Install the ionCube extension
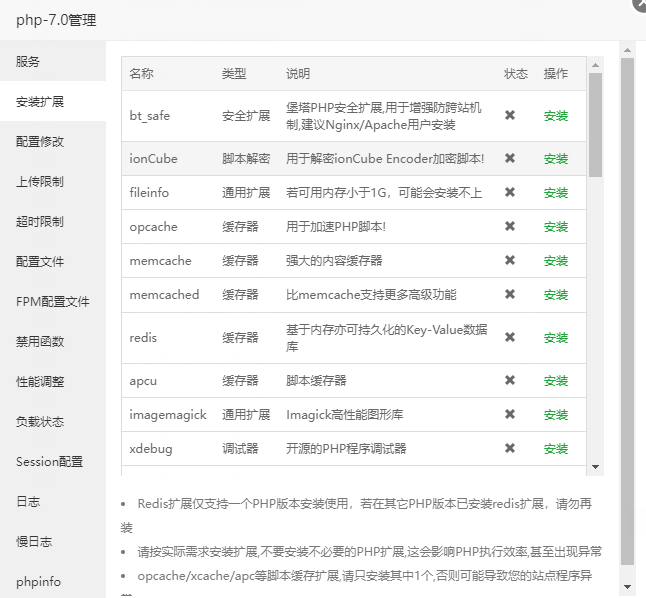This screenshot has width=646, height=598. [x=556, y=159]
